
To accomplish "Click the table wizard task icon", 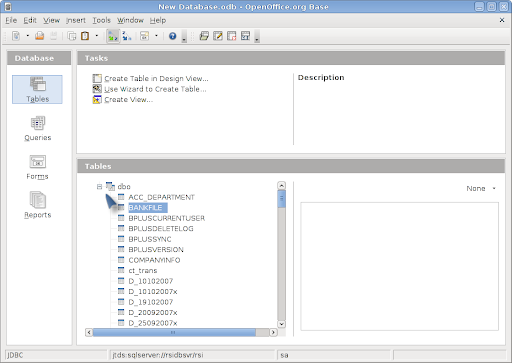I will pos(97,89).
